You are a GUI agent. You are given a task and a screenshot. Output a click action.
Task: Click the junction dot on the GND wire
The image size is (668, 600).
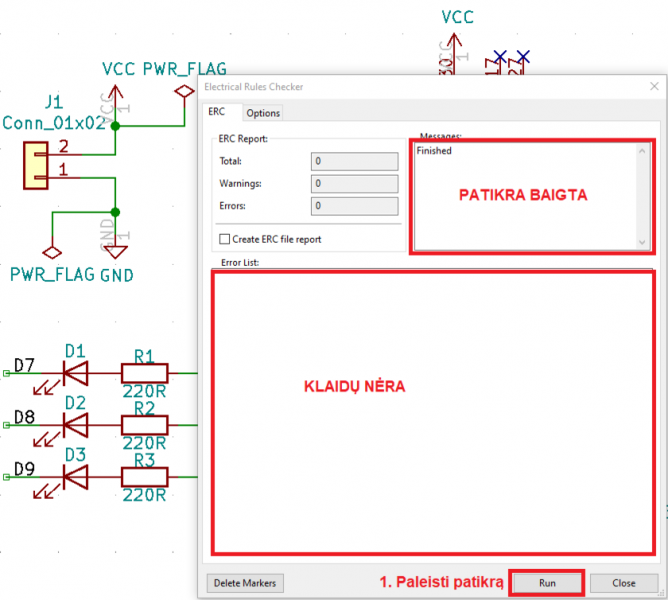[x=115, y=212]
